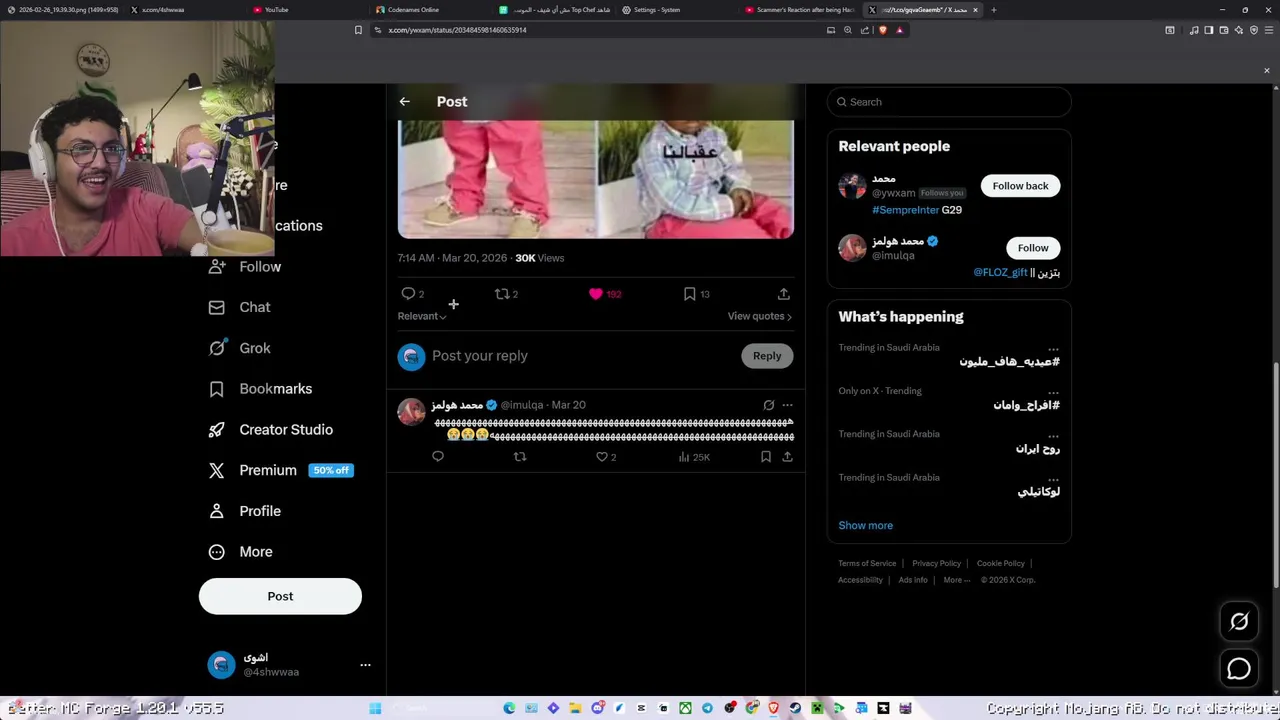Image resolution: width=1280 pixels, height=720 pixels.
Task: Open Windows Start button on taskbar
Action: point(374,708)
